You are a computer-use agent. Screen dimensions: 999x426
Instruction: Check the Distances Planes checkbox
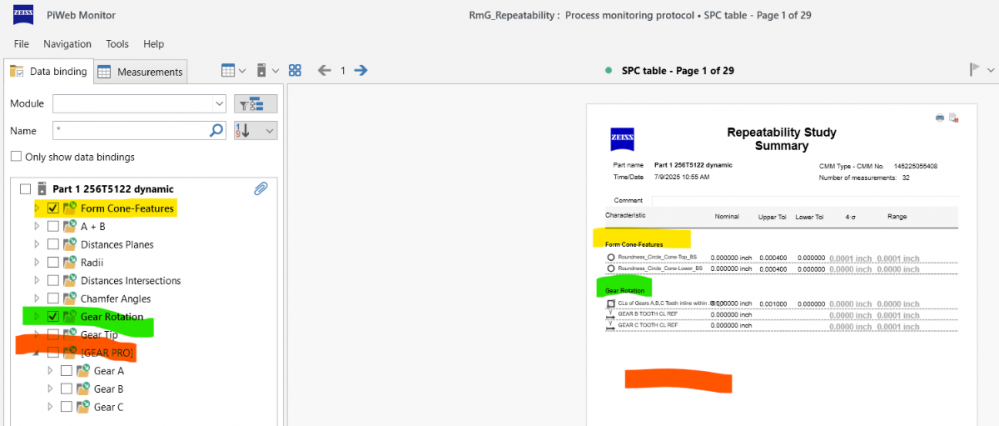[x=54, y=244]
